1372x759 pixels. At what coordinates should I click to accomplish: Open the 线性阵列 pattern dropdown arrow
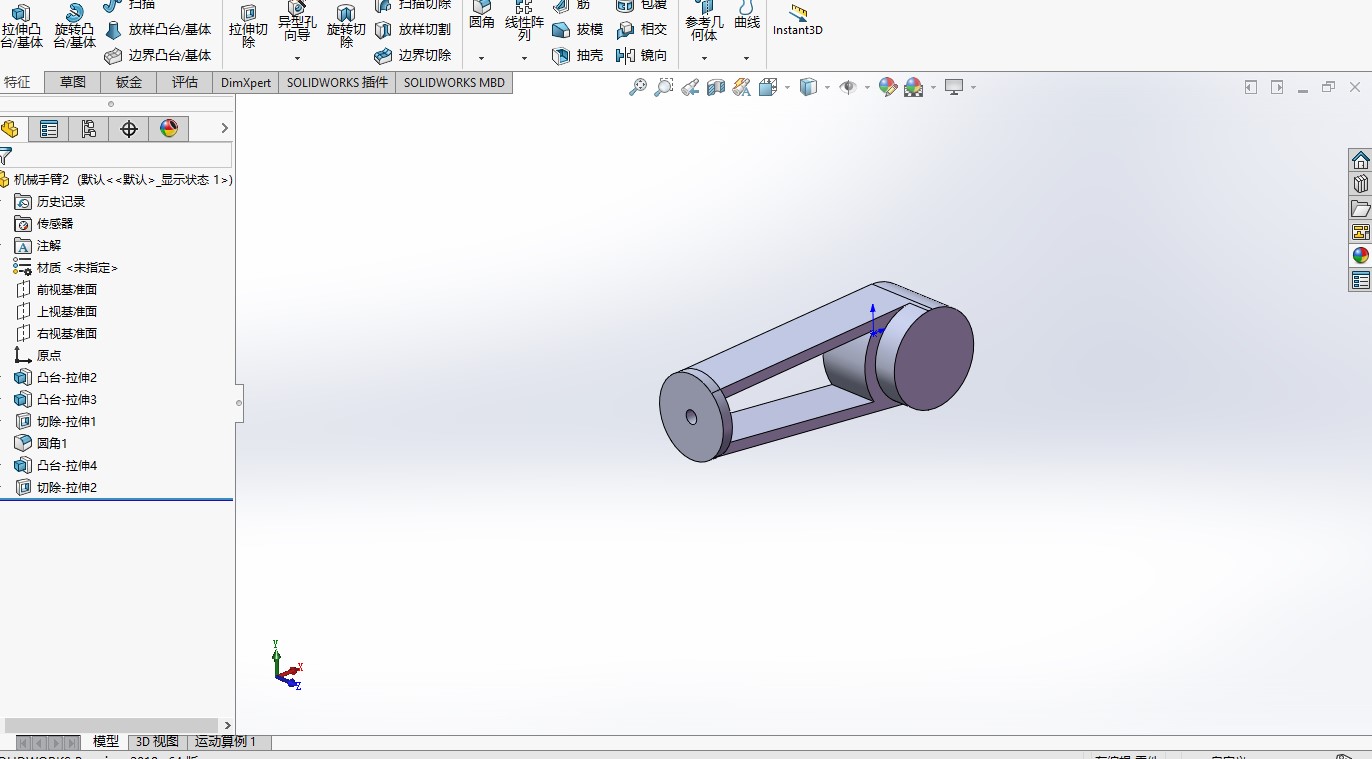pos(524,58)
